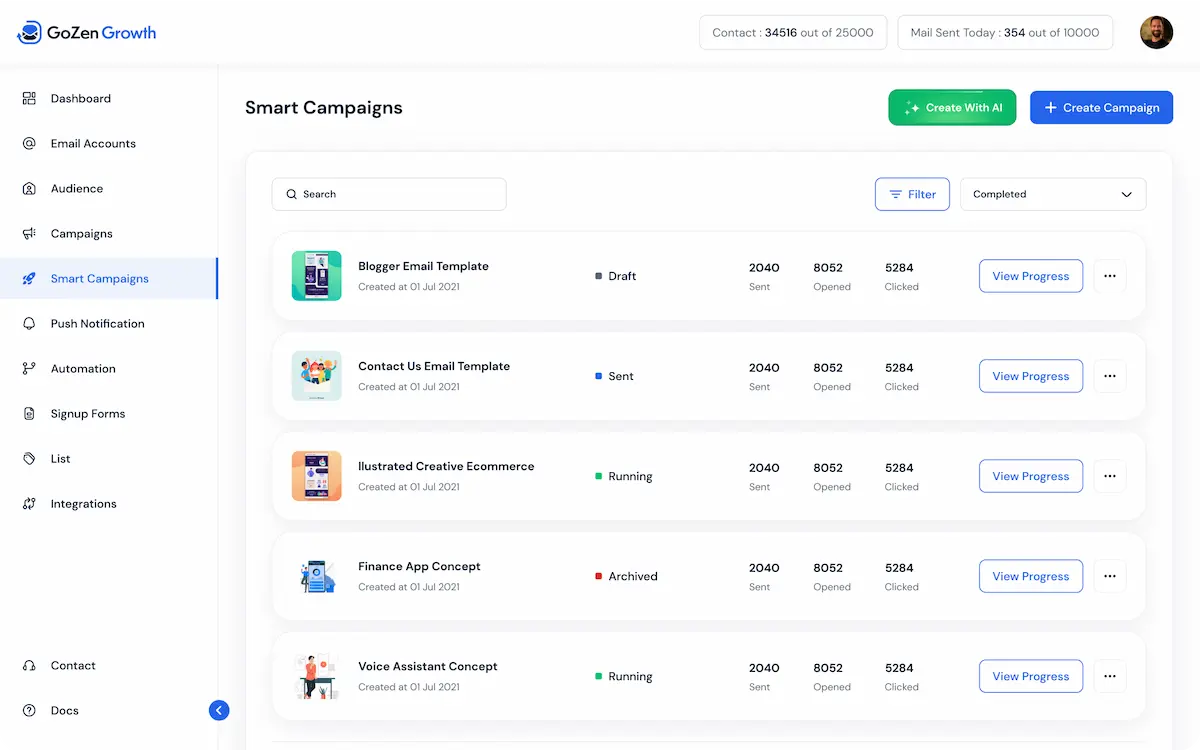Open the Audience section
The image size is (1200, 750).
(x=76, y=188)
